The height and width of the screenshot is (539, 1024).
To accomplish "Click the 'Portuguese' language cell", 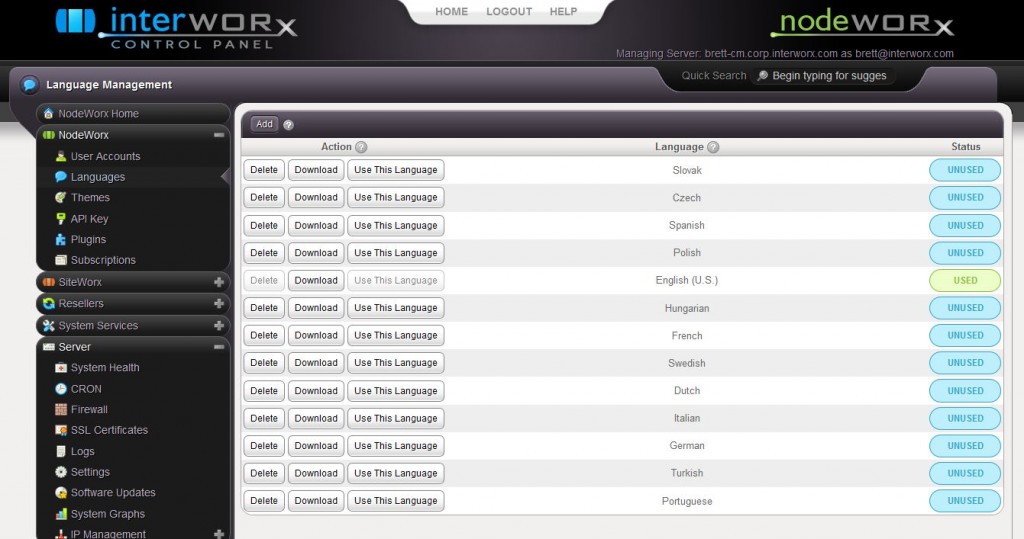I will (687, 501).
